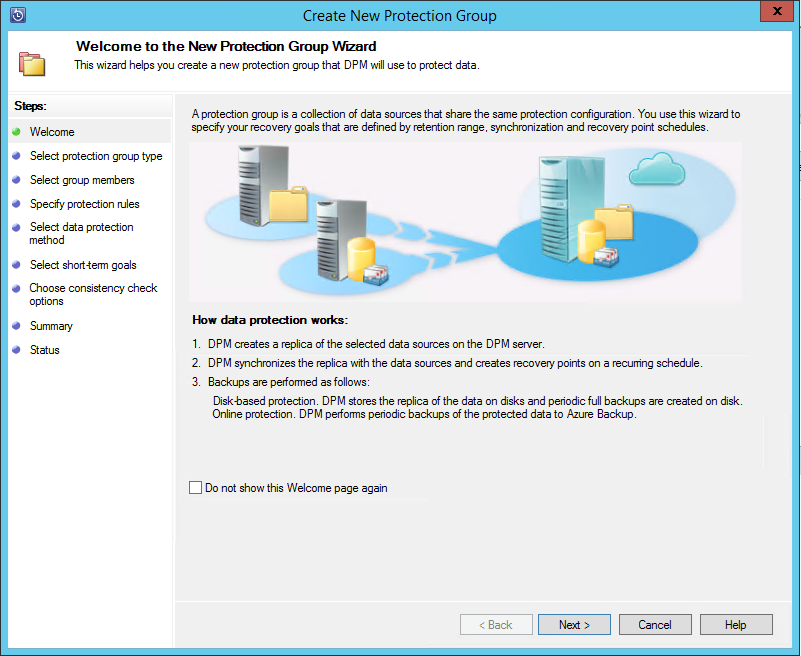Screen dimensions: 801x656
Task: Cancel the protection group wizard
Action: tap(655, 625)
